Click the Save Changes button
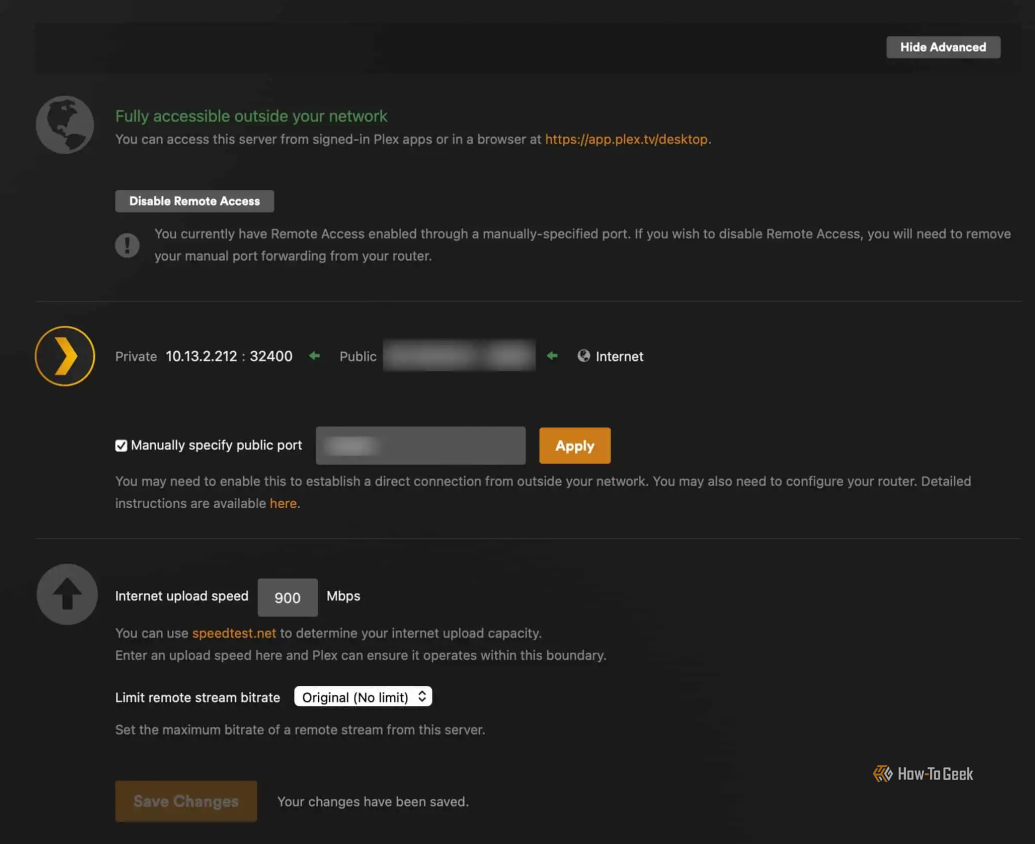This screenshot has width=1035, height=844. click(186, 802)
